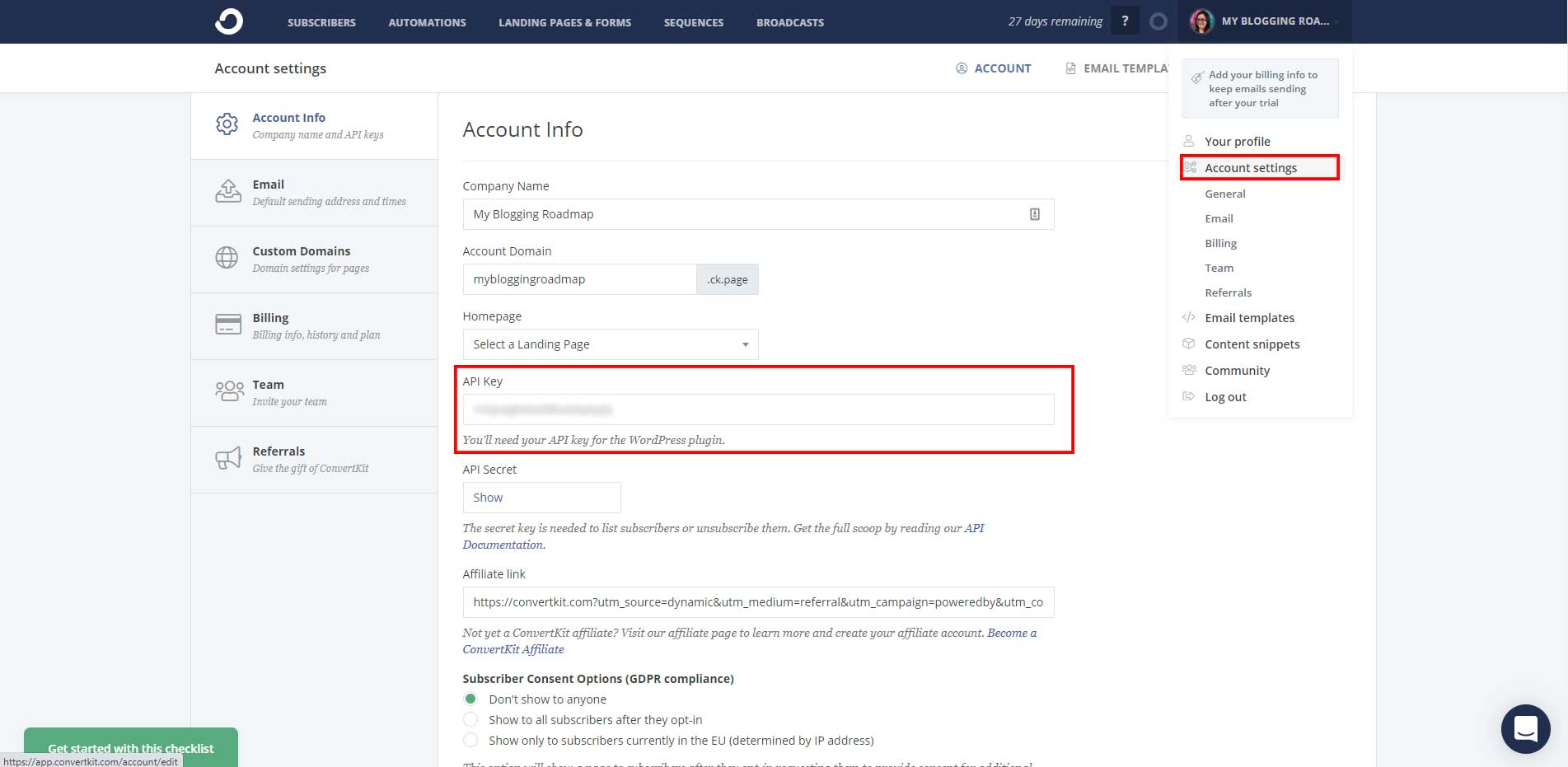Choose Community from user menu
This screenshot has height=767, width=1568.
click(1238, 370)
